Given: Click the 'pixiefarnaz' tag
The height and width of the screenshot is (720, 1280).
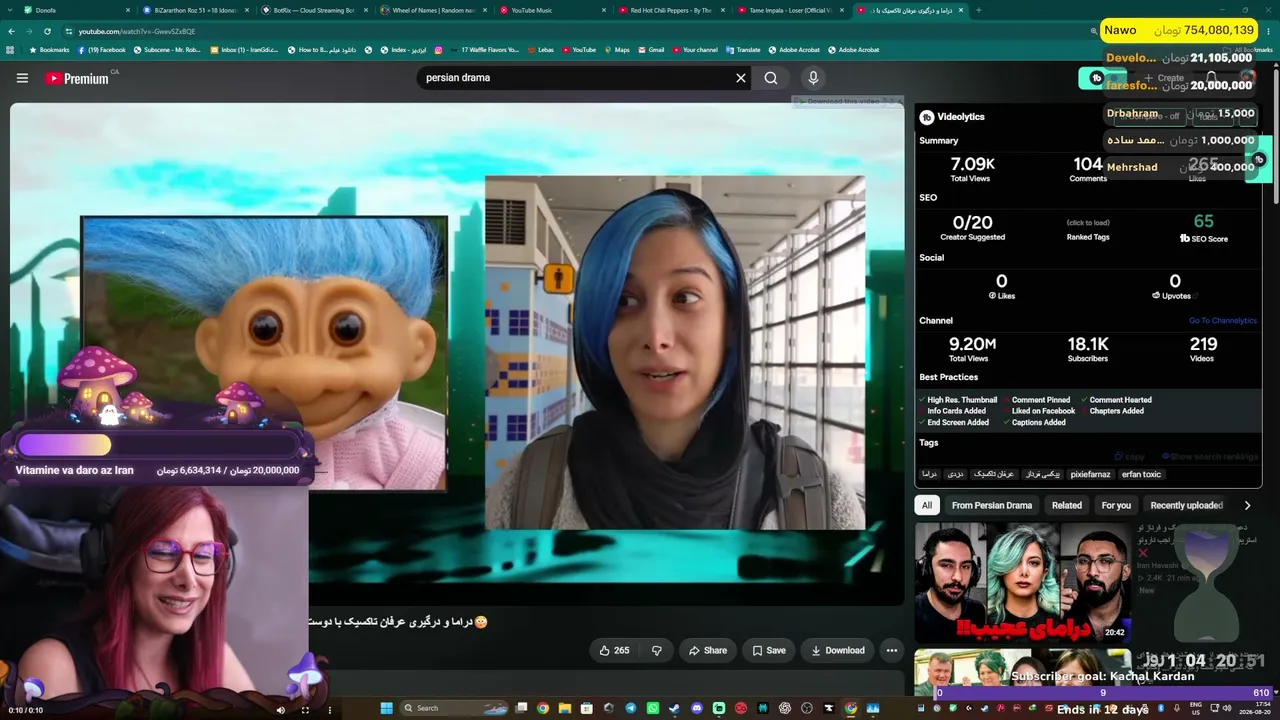Looking at the screenshot, I should pyautogui.click(x=1090, y=475).
